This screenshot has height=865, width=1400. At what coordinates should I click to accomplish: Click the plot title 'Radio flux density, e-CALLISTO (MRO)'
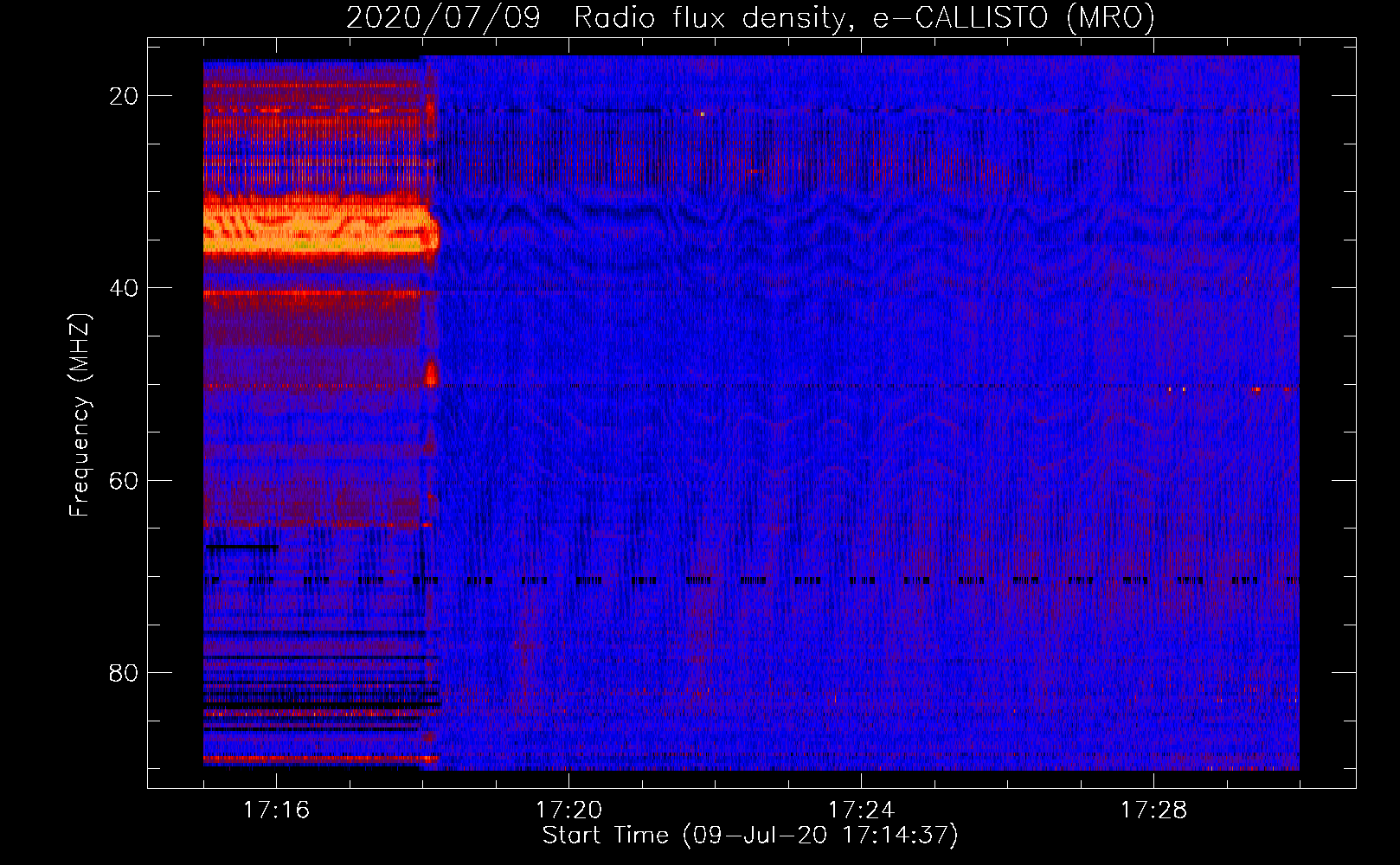click(x=864, y=18)
